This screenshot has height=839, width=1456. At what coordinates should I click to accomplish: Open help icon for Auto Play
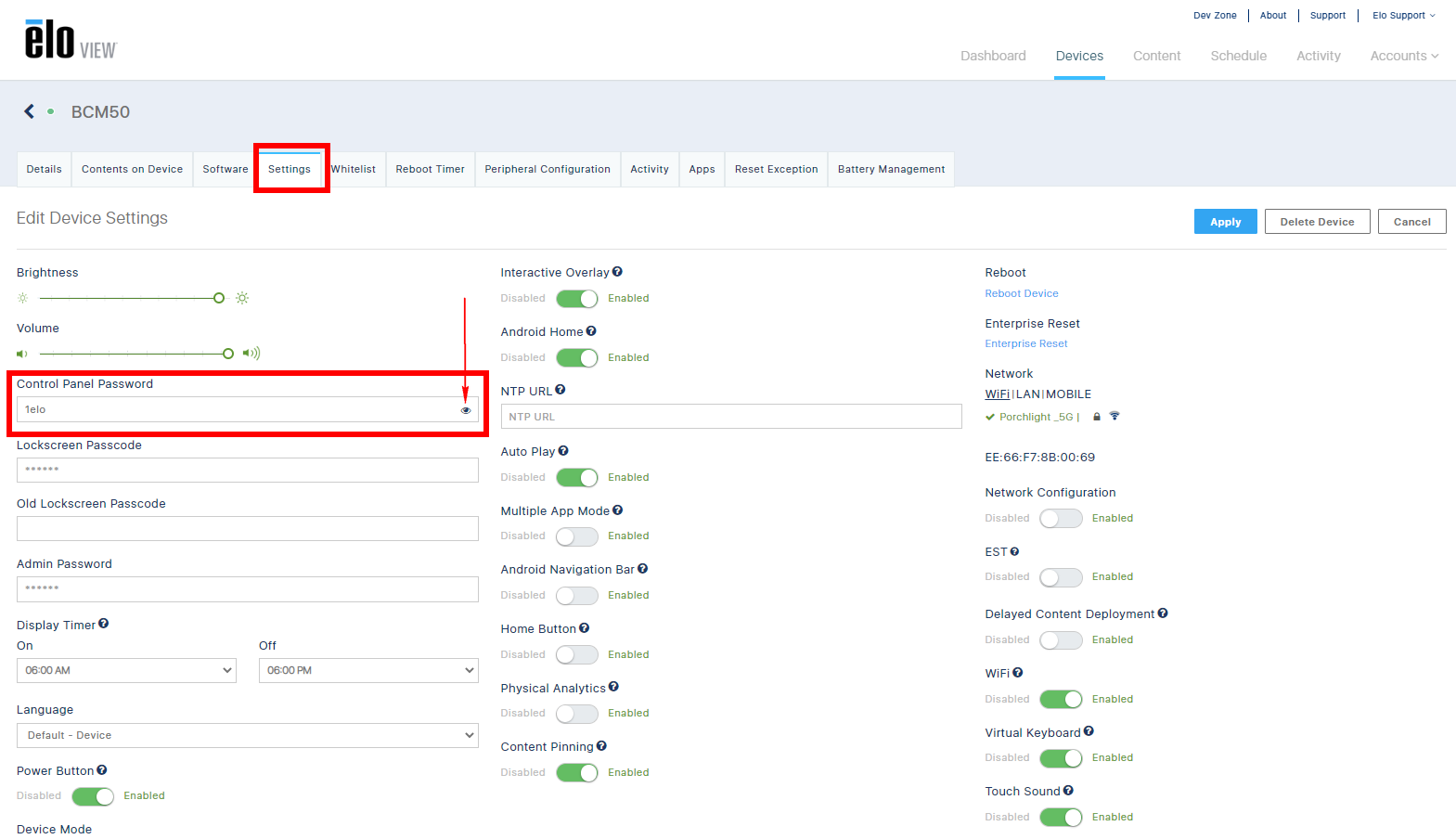pyautogui.click(x=563, y=451)
